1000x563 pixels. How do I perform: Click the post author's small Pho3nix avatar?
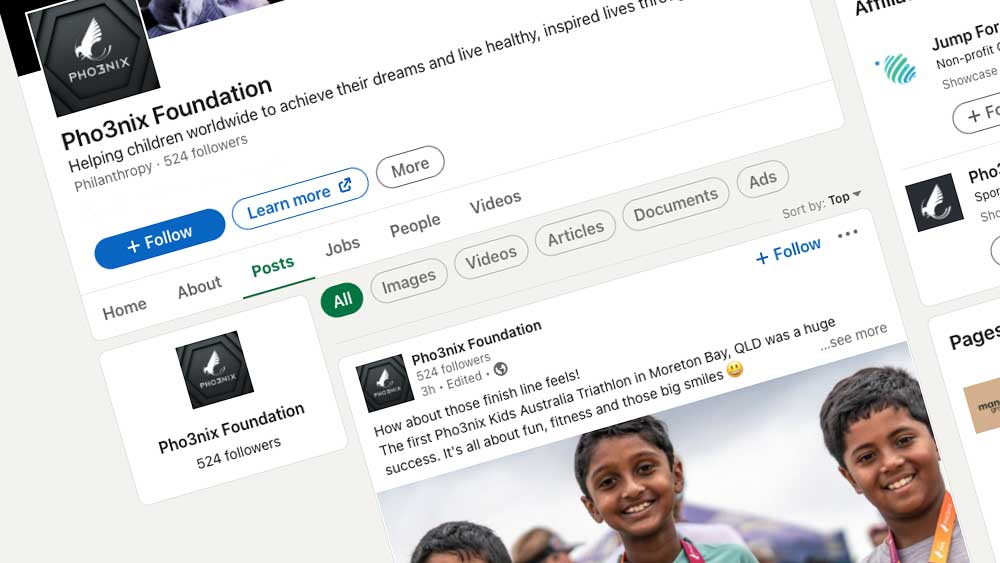point(385,383)
